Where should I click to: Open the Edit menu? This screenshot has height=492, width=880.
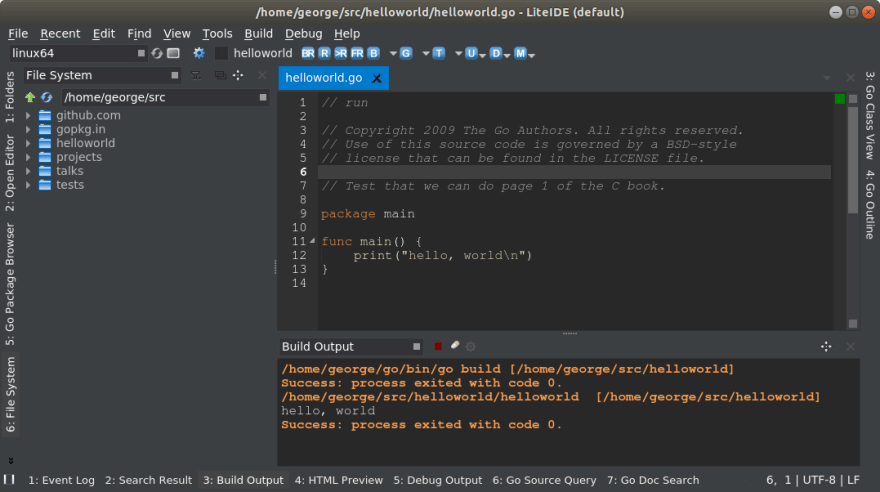[x=104, y=34]
